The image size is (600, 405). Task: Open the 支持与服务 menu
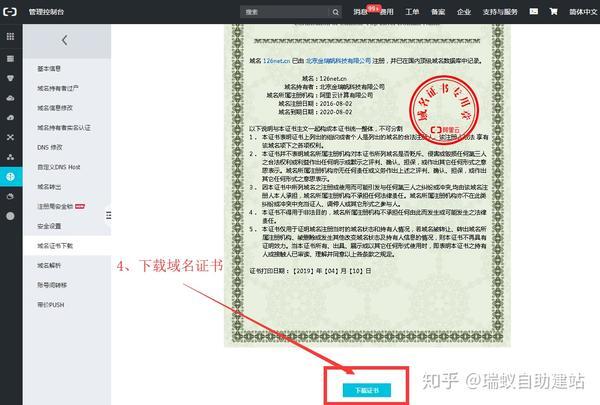click(500, 12)
